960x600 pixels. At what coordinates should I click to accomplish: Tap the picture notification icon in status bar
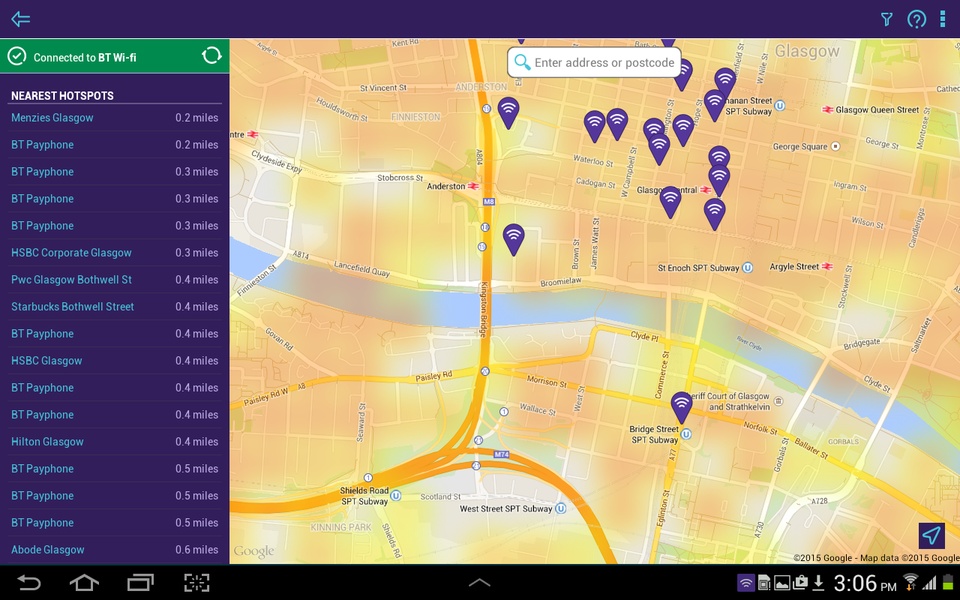(x=782, y=583)
